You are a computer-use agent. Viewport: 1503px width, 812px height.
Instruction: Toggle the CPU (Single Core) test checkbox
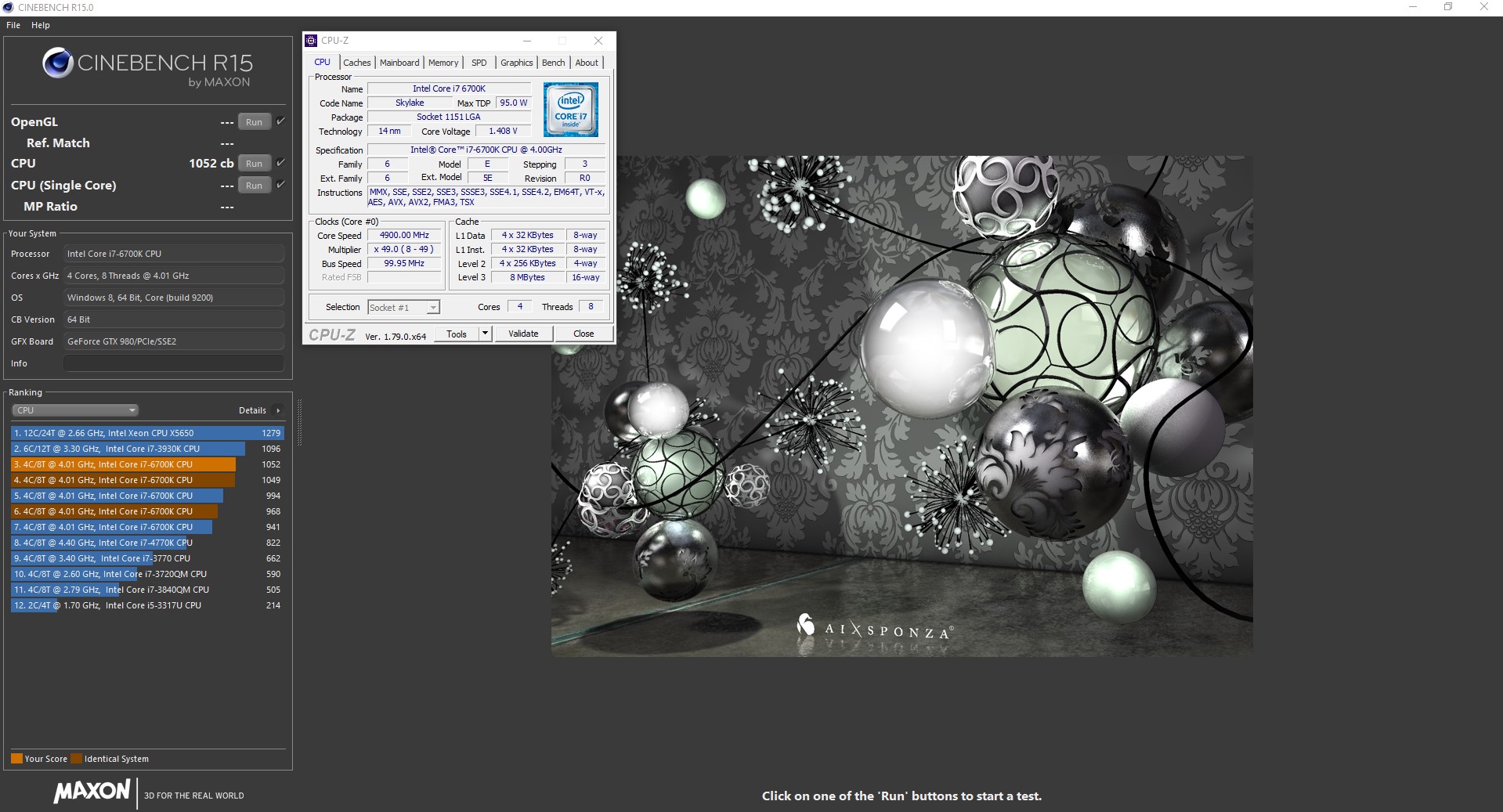pyautogui.click(x=280, y=185)
